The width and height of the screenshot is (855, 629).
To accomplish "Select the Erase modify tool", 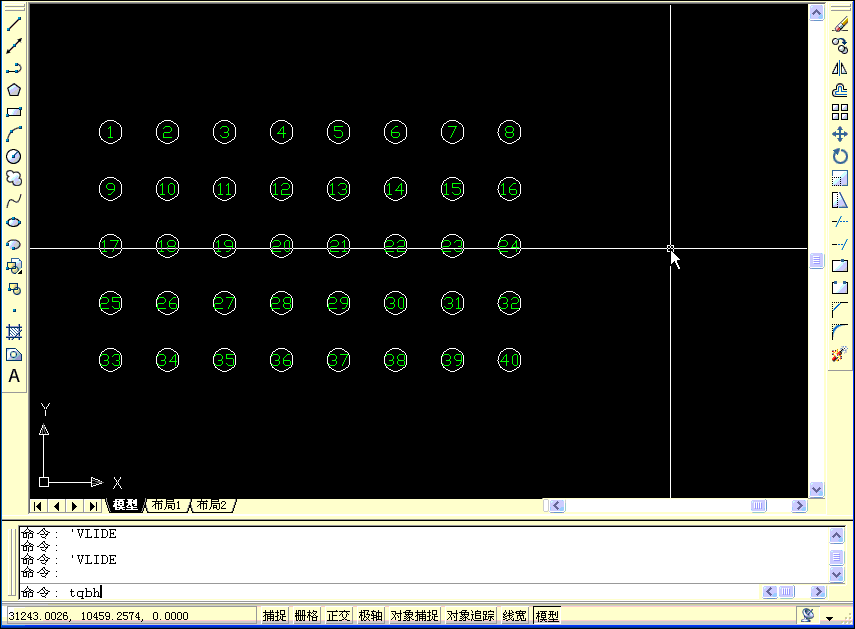I will point(840,24).
